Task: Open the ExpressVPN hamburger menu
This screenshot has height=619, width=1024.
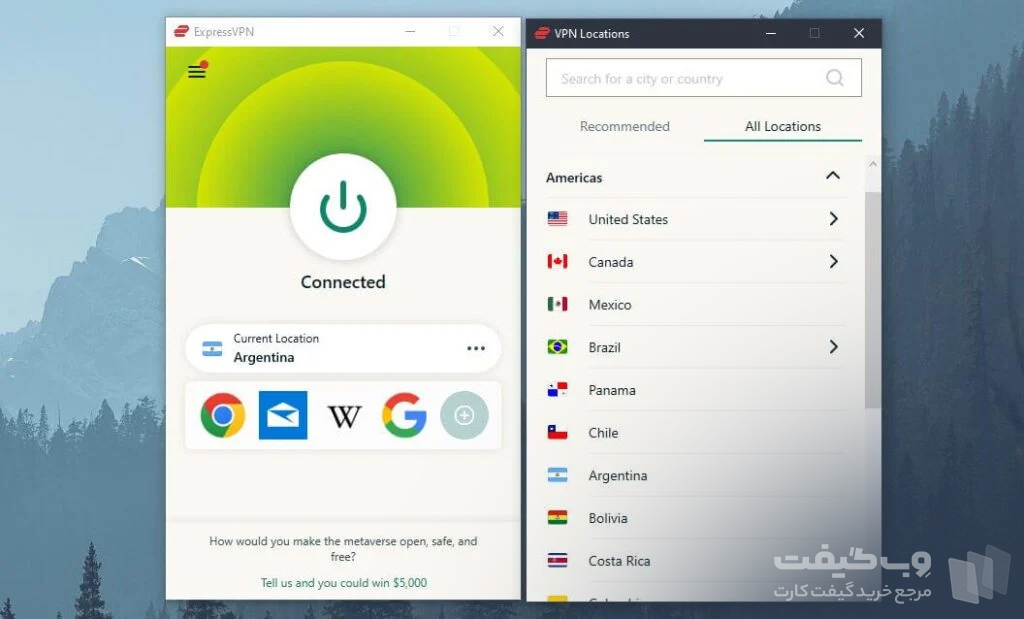Action: tap(197, 71)
